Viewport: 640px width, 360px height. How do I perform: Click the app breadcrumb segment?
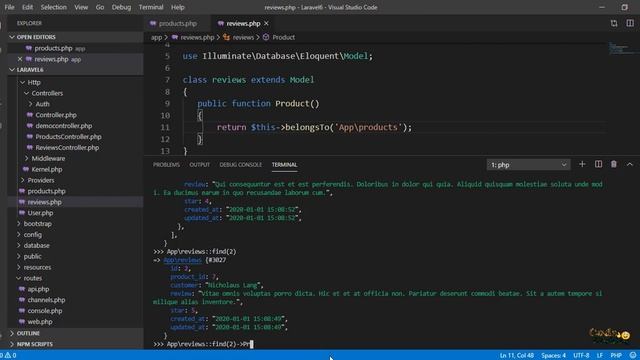click(156, 37)
